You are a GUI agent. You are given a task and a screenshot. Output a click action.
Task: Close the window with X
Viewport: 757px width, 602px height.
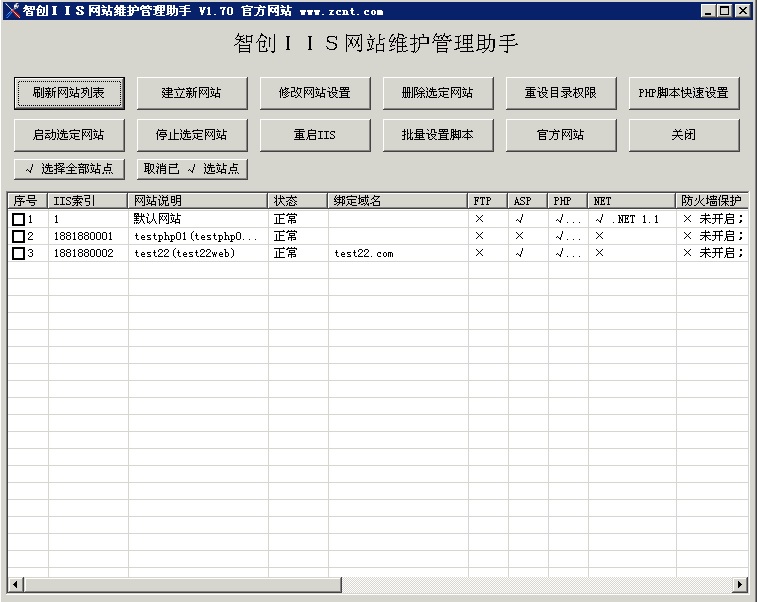742,11
